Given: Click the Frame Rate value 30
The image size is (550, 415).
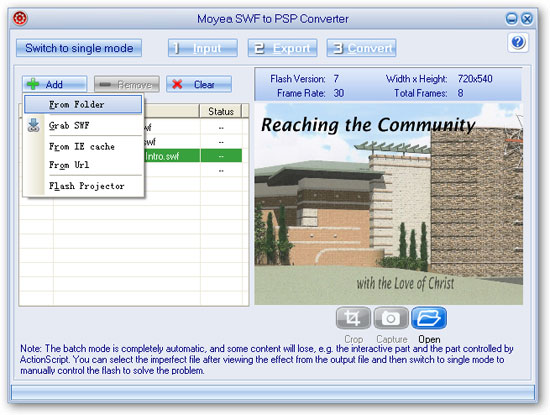Looking at the screenshot, I should (x=338, y=93).
